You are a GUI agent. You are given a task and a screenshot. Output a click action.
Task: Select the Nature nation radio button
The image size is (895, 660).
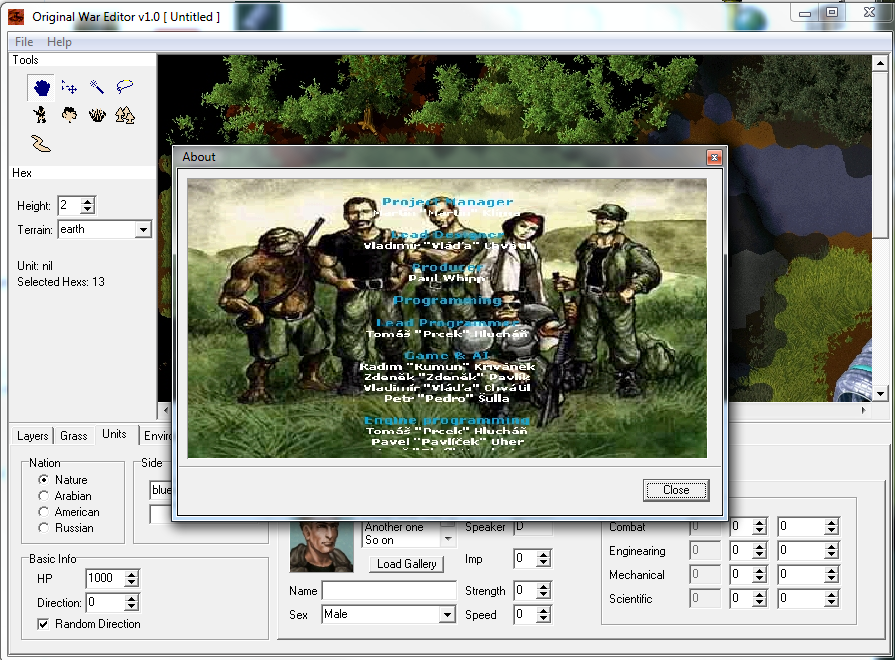[43, 480]
